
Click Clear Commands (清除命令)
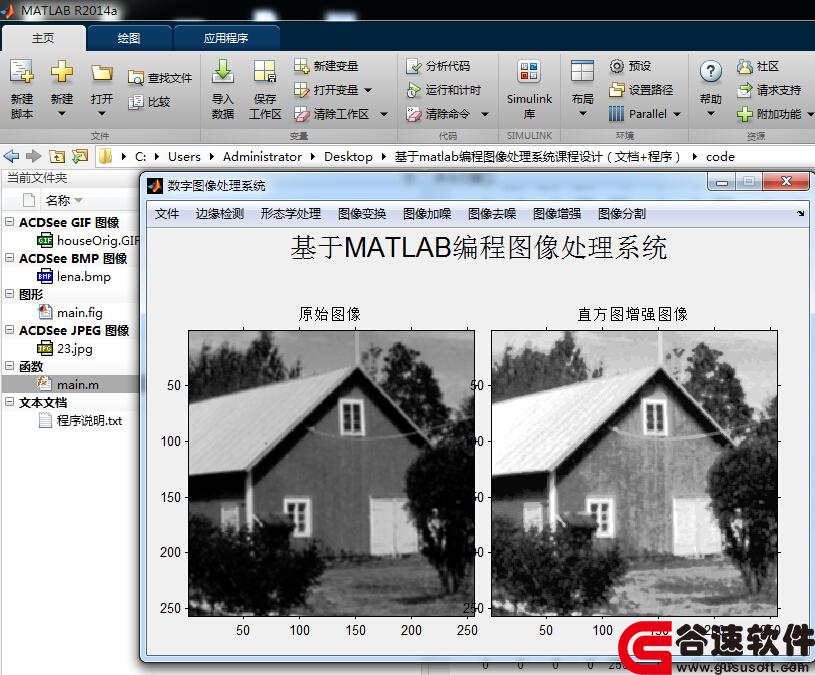tap(438, 114)
